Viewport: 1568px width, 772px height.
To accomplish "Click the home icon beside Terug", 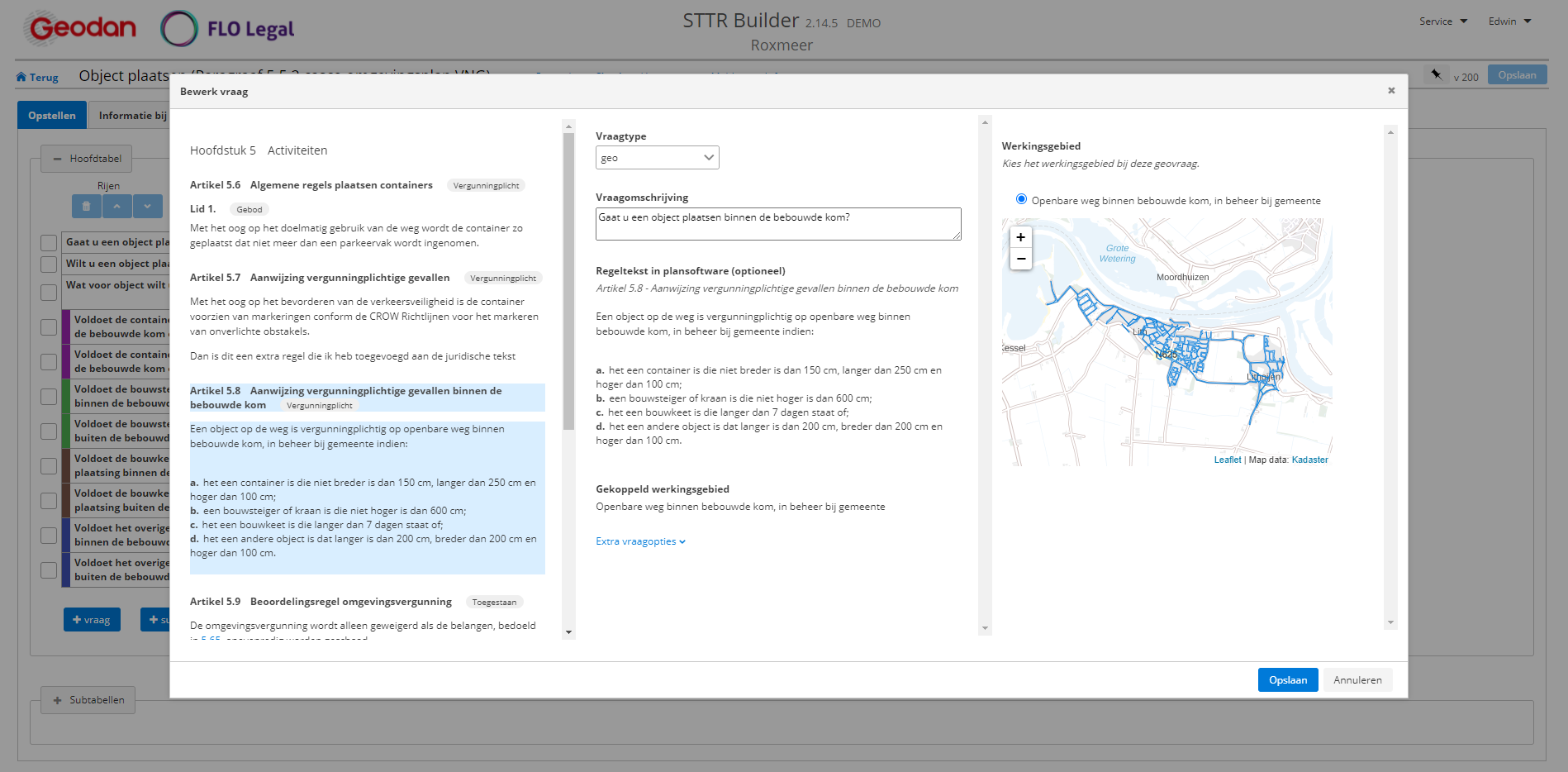I will (x=21, y=77).
